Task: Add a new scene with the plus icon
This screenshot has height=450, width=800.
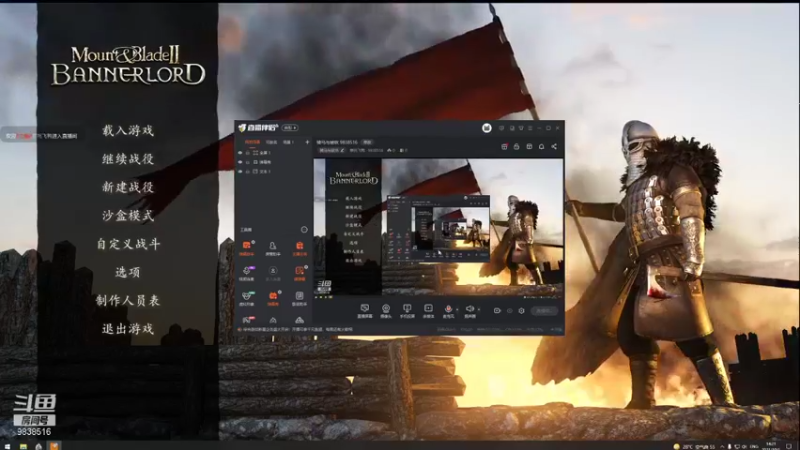Action: tap(307, 142)
